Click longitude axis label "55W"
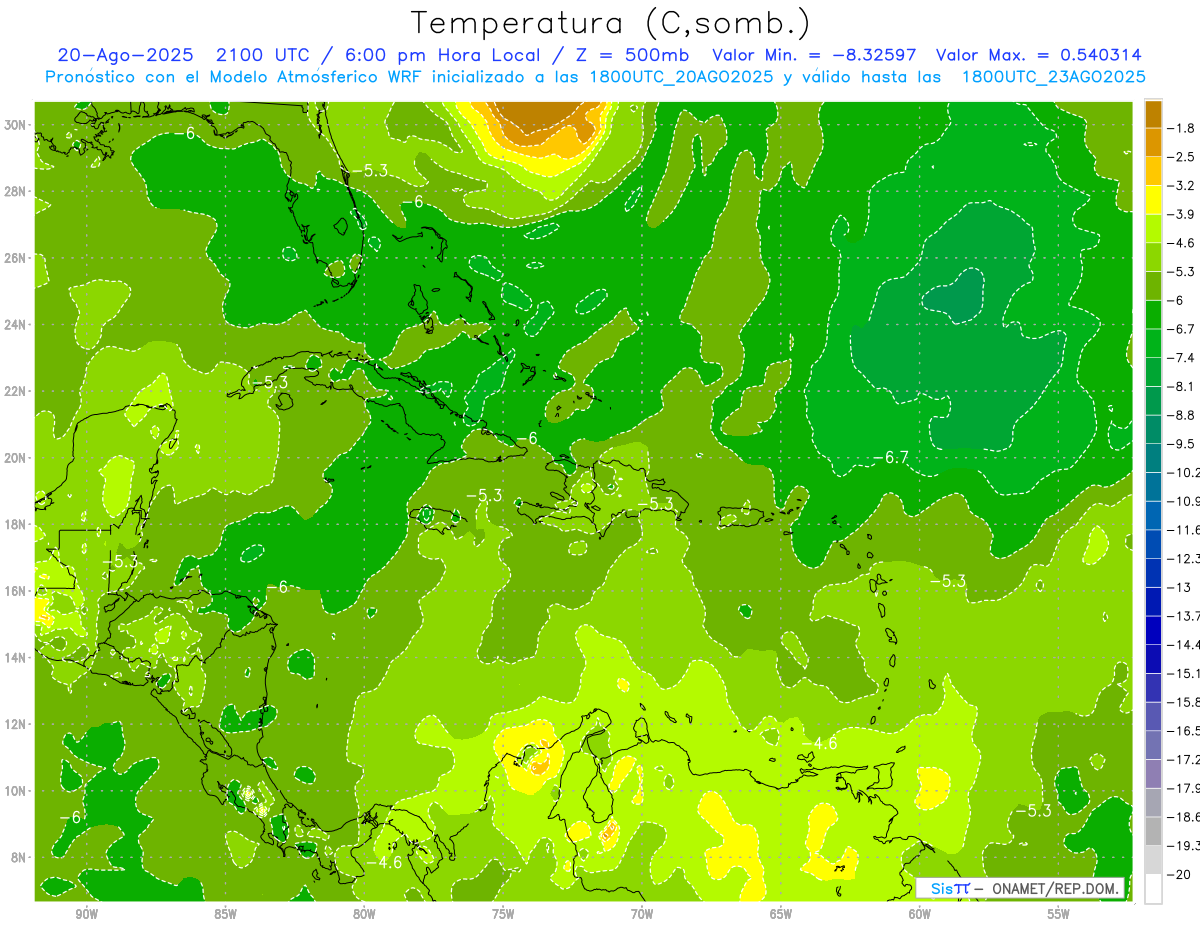The height and width of the screenshot is (927, 1200). 1059,914
